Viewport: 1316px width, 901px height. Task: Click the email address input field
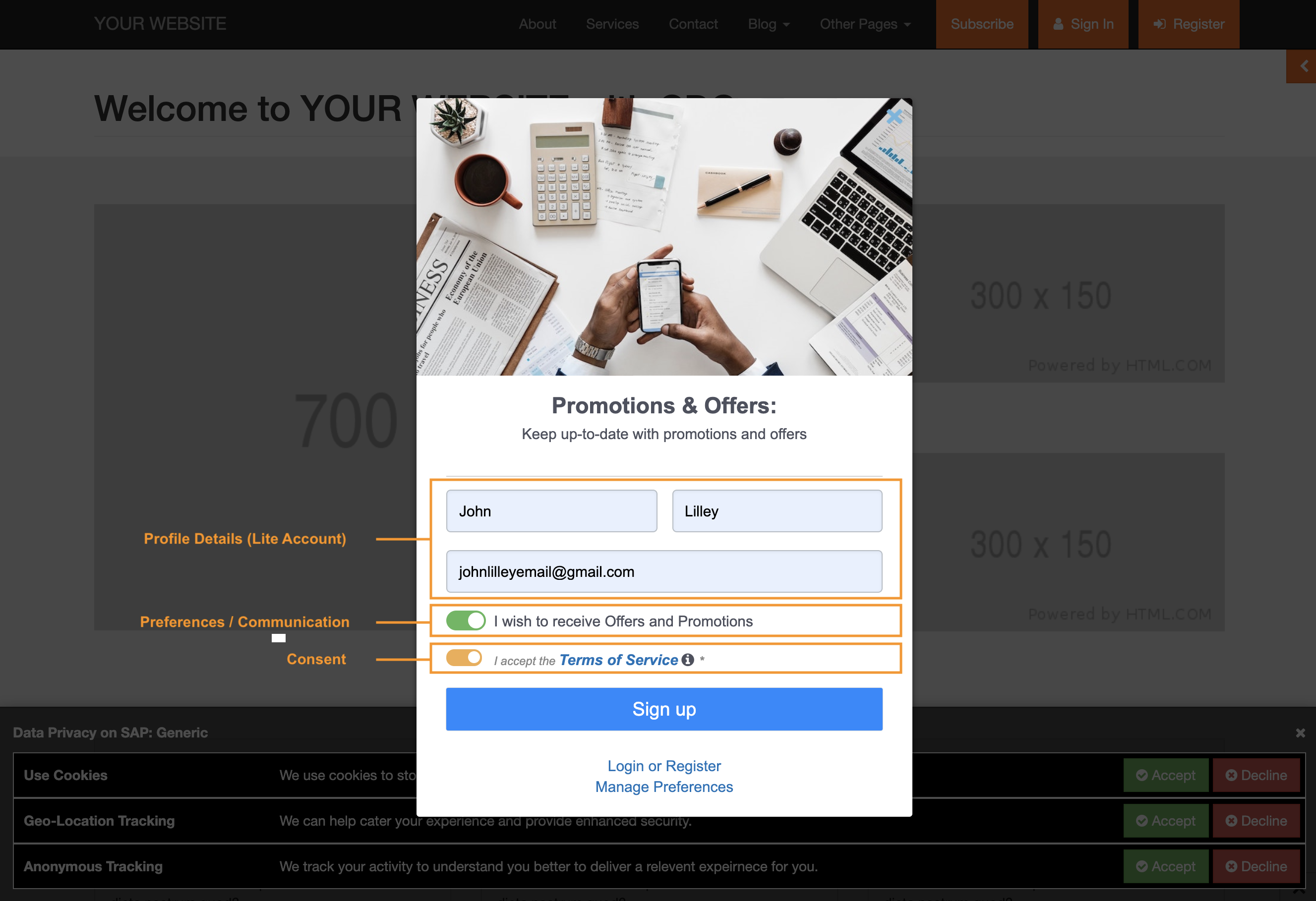[664, 571]
